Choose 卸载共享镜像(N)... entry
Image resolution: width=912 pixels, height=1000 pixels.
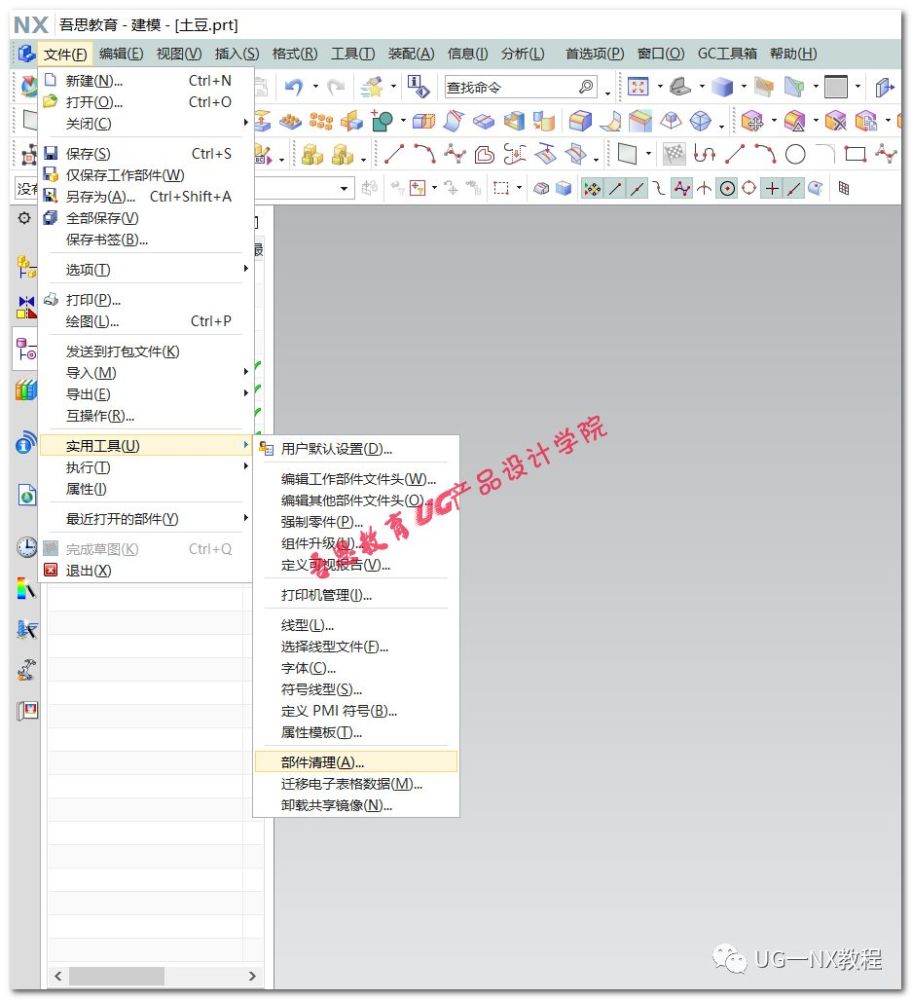tap(356, 805)
